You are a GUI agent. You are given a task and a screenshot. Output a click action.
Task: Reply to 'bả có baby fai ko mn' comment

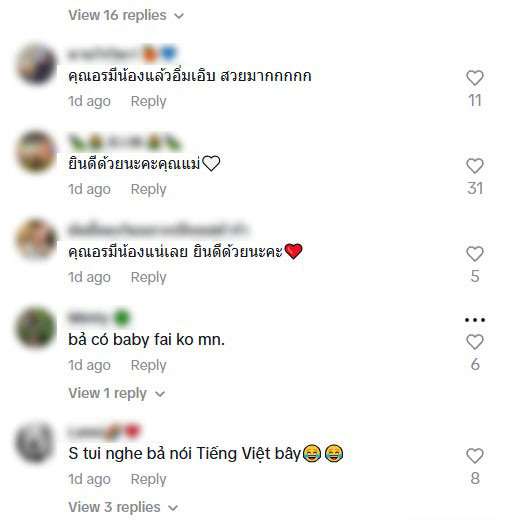pos(148,365)
